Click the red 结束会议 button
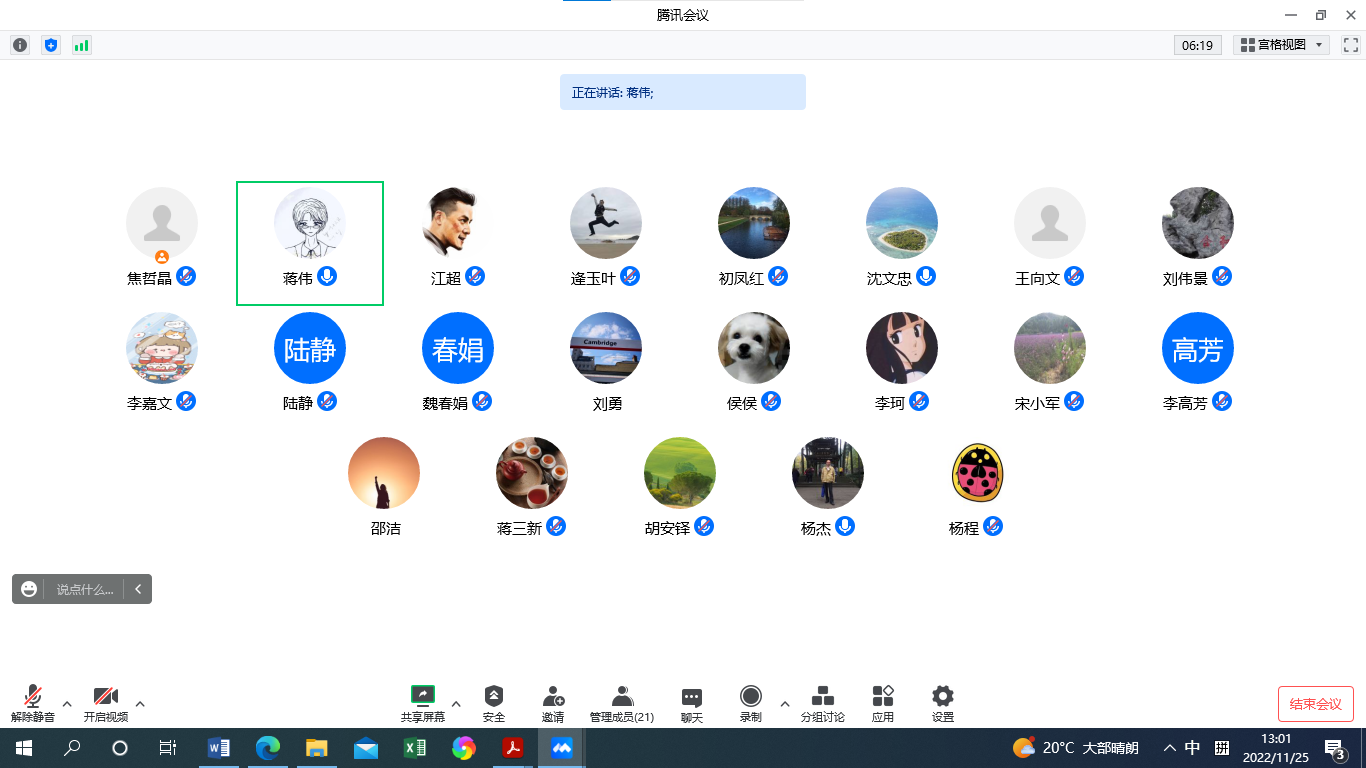Image resolution: width=1366 pixels, height=768 pixels. coord(1315,704)
